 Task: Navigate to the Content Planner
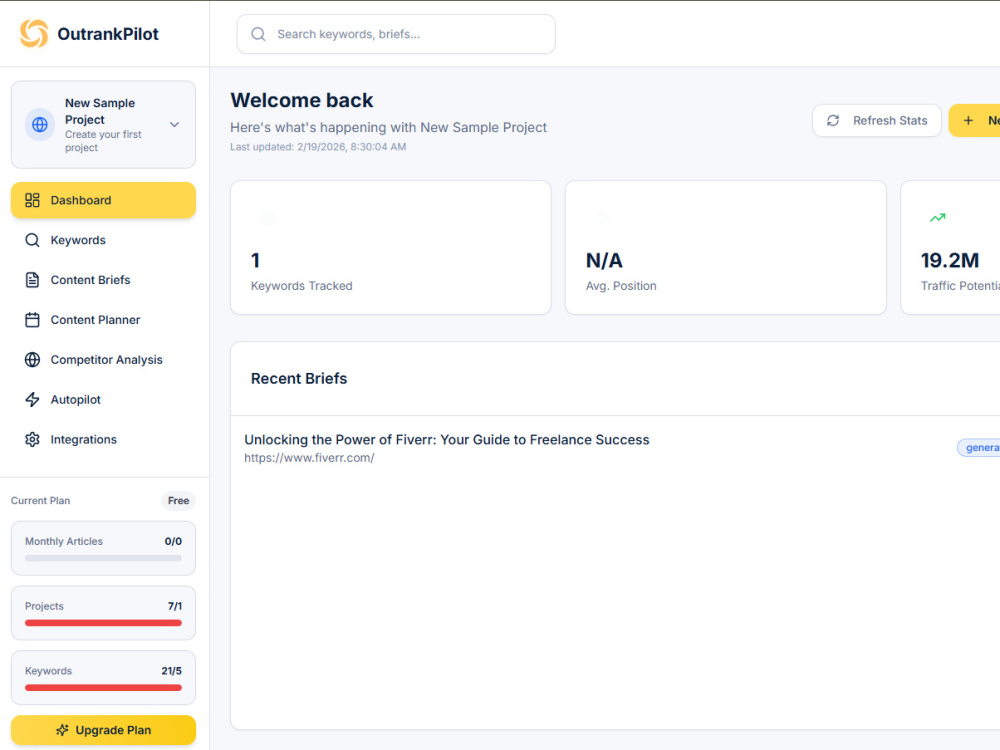point(103,320)
